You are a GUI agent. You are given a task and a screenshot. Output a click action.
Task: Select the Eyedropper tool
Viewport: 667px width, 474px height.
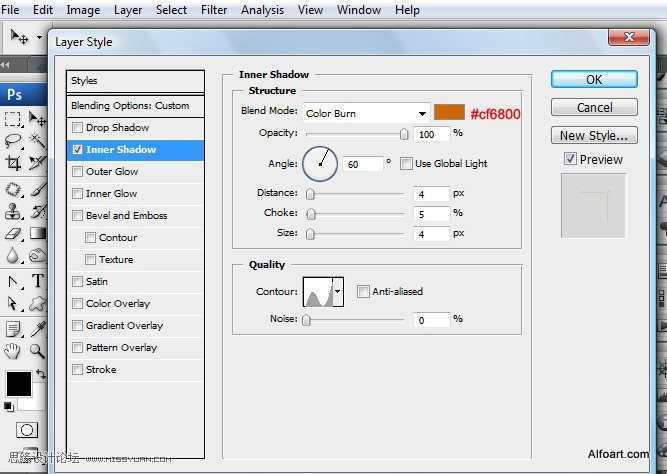(37, 329)
